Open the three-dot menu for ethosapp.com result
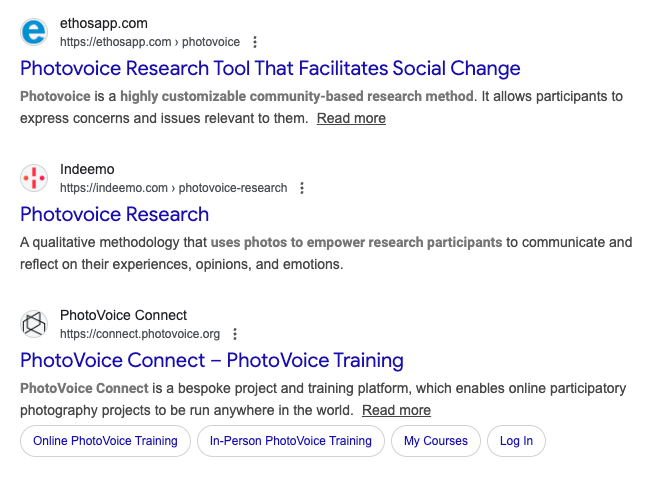 256,42
